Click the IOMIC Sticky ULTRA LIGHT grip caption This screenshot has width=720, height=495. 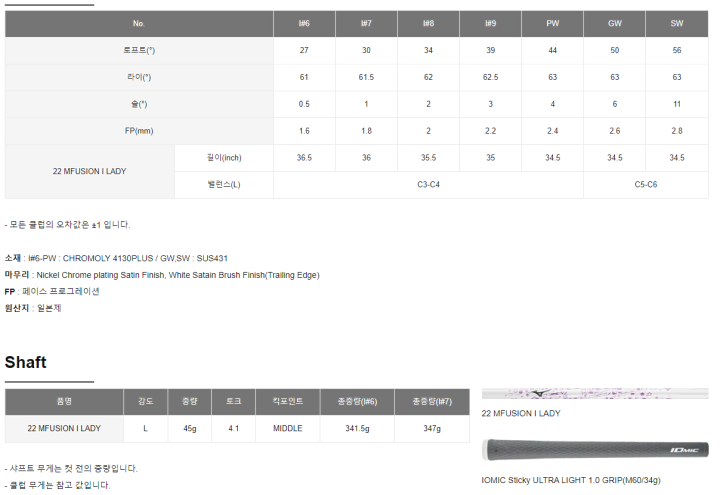coord(571,480)
